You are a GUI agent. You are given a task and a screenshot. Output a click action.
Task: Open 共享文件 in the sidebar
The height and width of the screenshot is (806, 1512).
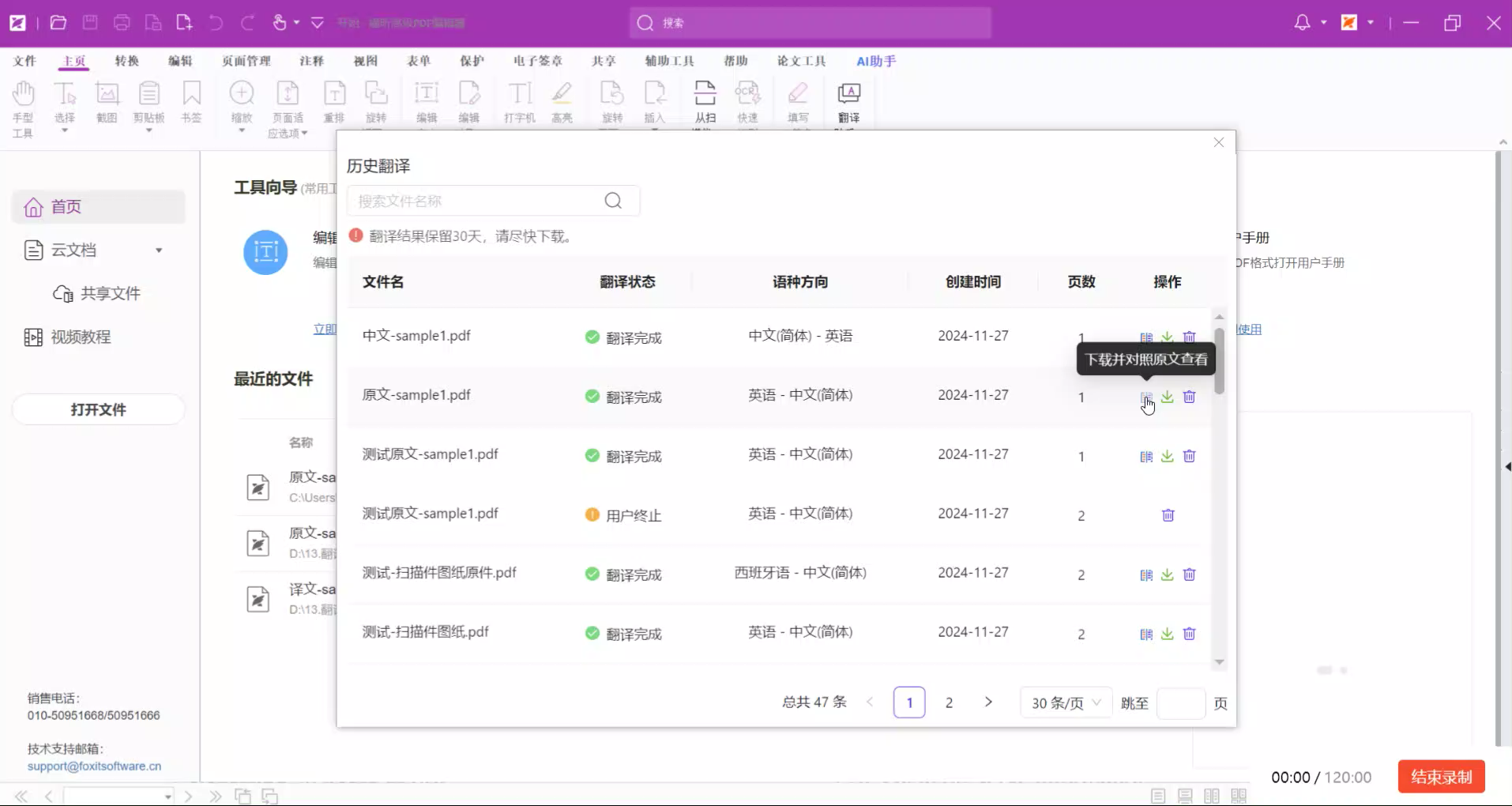110,293
